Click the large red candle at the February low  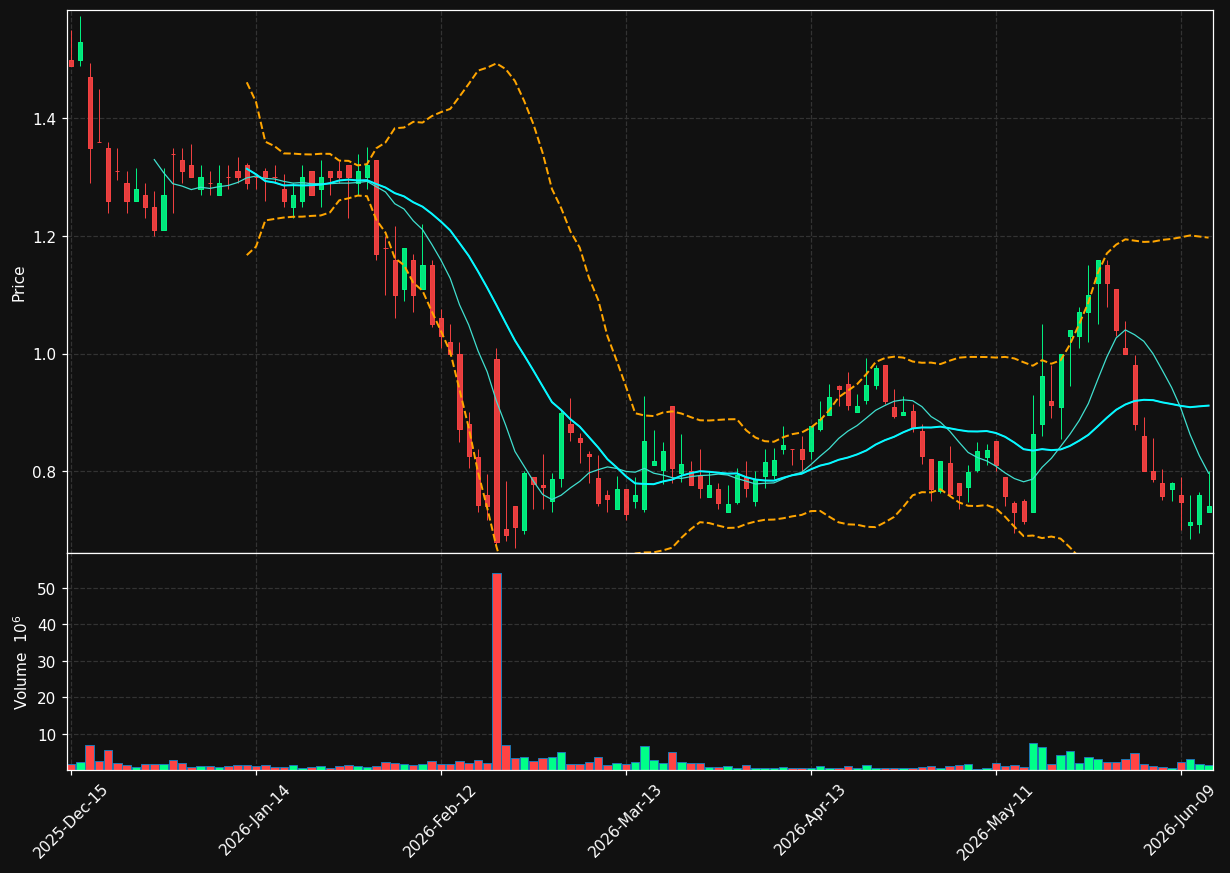click(496, 450)
